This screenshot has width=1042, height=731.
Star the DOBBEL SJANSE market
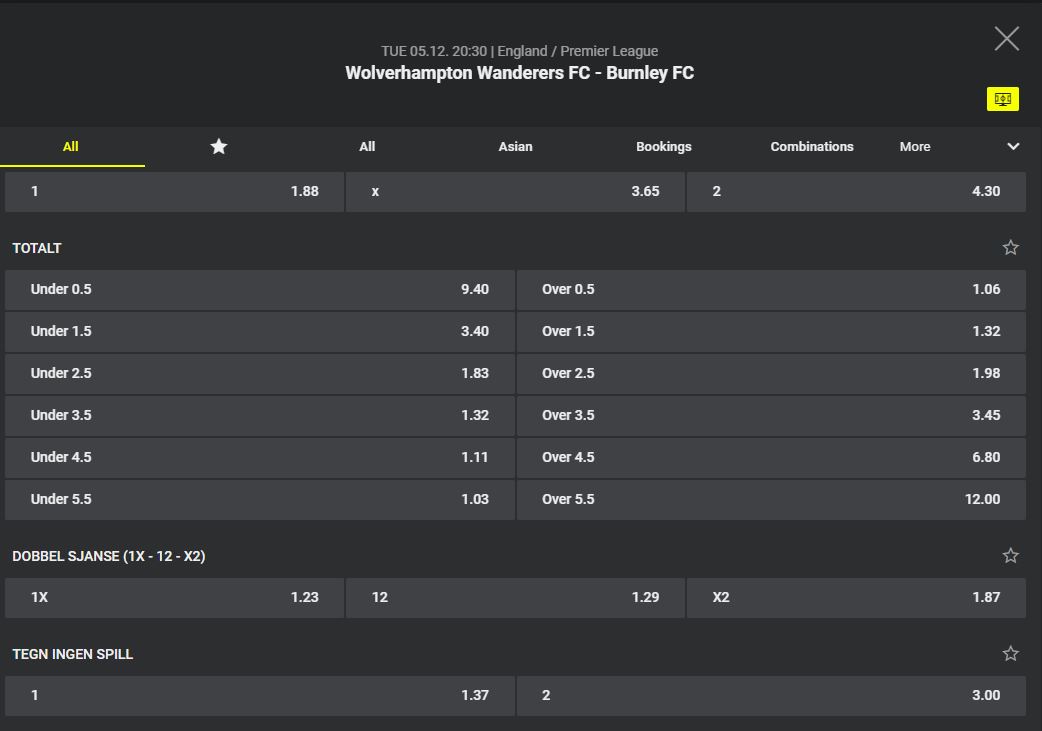1010,556
